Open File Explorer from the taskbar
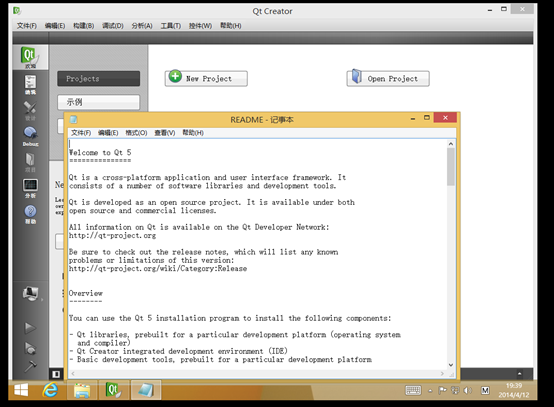 (82, 390)
